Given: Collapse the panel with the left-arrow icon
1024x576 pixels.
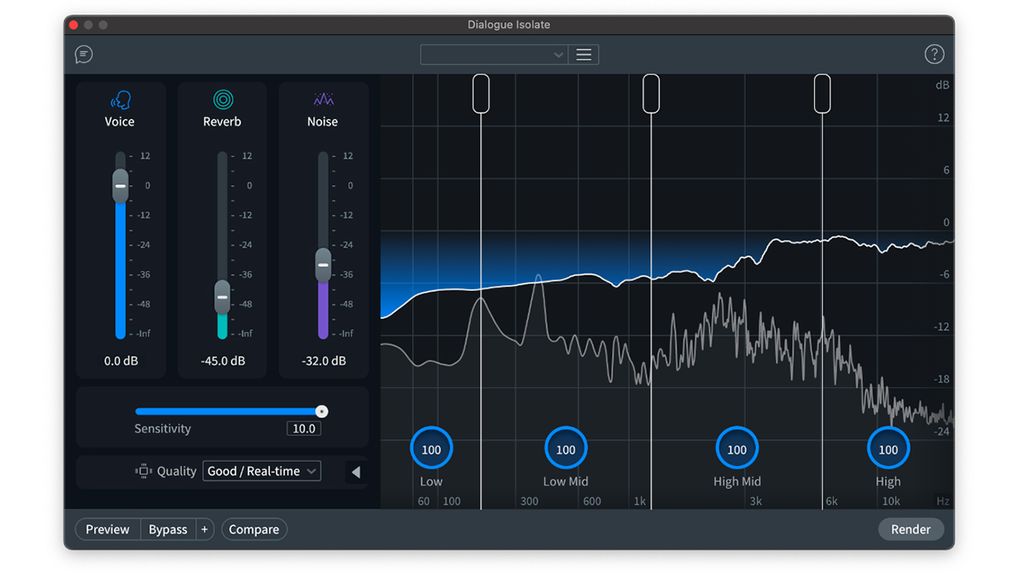Looking at the screenshot, I should [x=356, y=471].
